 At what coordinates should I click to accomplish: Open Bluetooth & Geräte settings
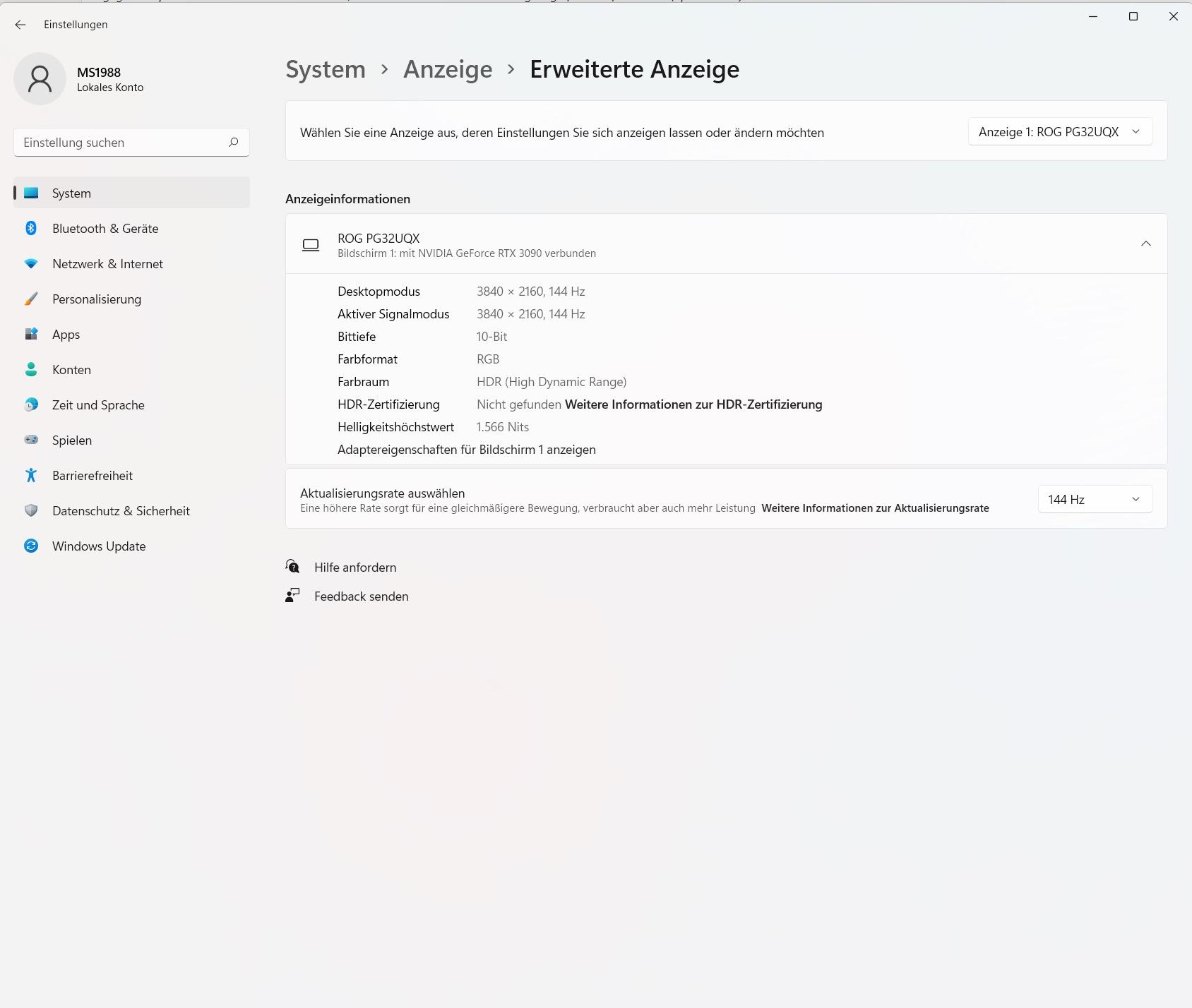click(132, 228)
